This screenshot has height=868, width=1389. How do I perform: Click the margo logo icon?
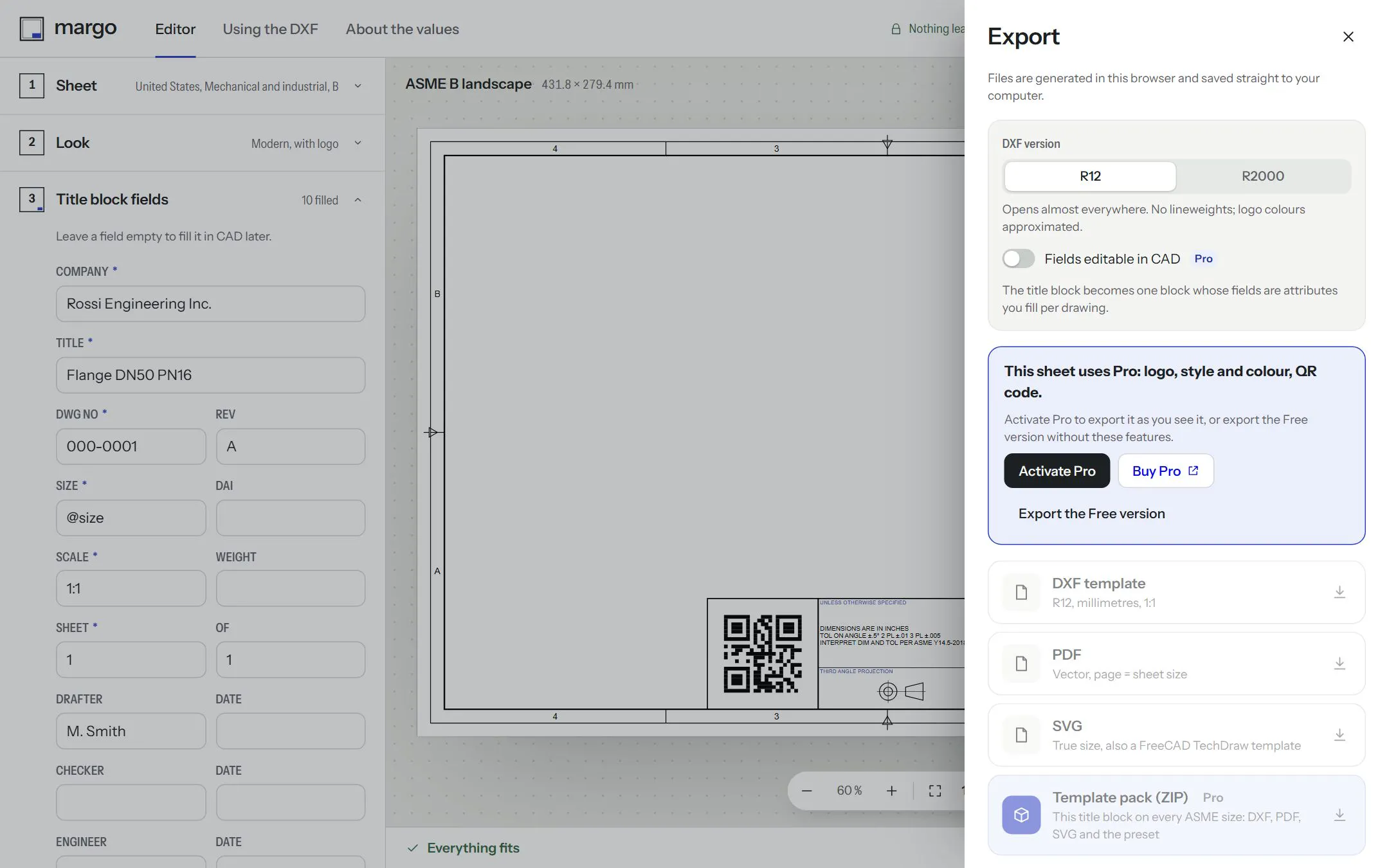[32, 29]
